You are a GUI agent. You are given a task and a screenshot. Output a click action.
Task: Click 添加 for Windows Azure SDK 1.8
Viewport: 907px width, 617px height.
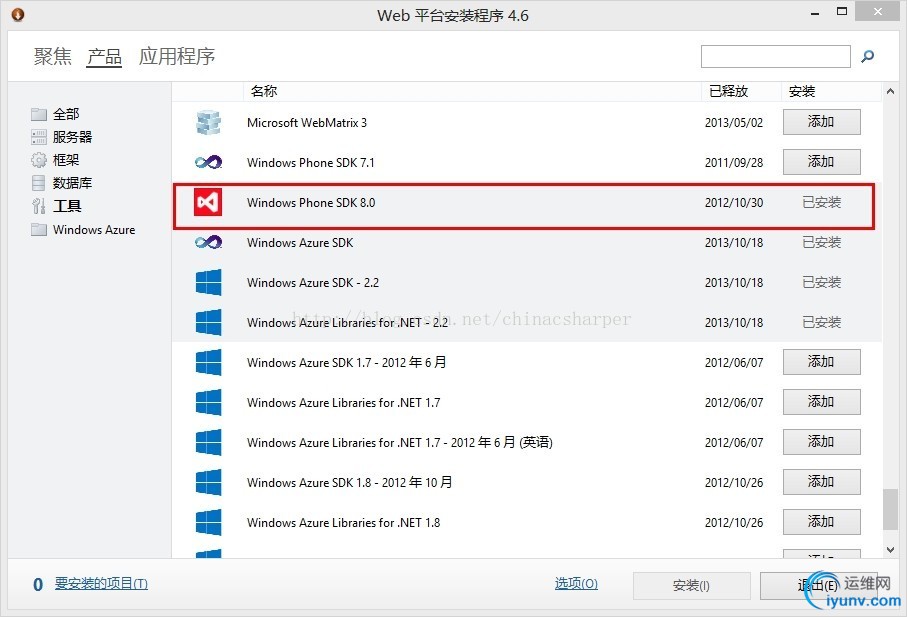[x=821, y=482]
